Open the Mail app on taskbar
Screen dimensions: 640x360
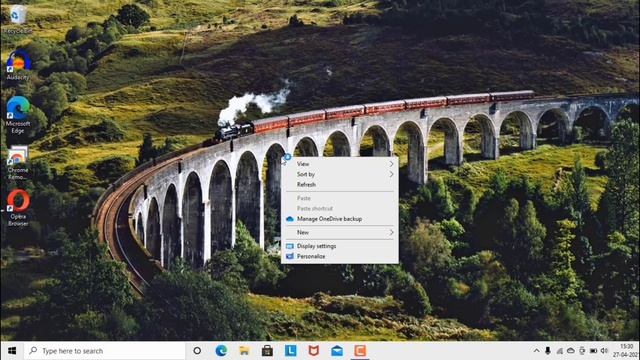(x=337, y=351)
